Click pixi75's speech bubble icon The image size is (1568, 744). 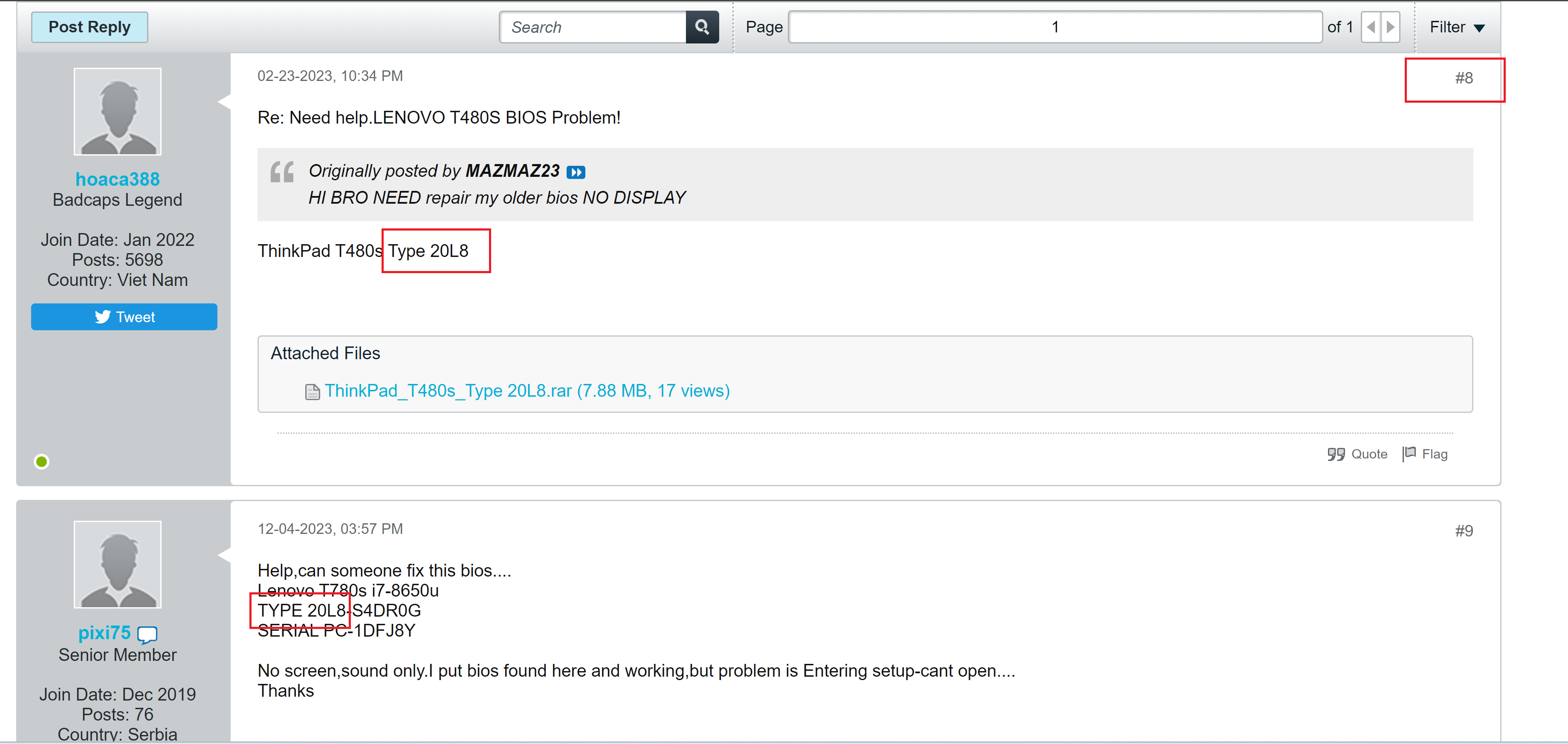point(147,634)
